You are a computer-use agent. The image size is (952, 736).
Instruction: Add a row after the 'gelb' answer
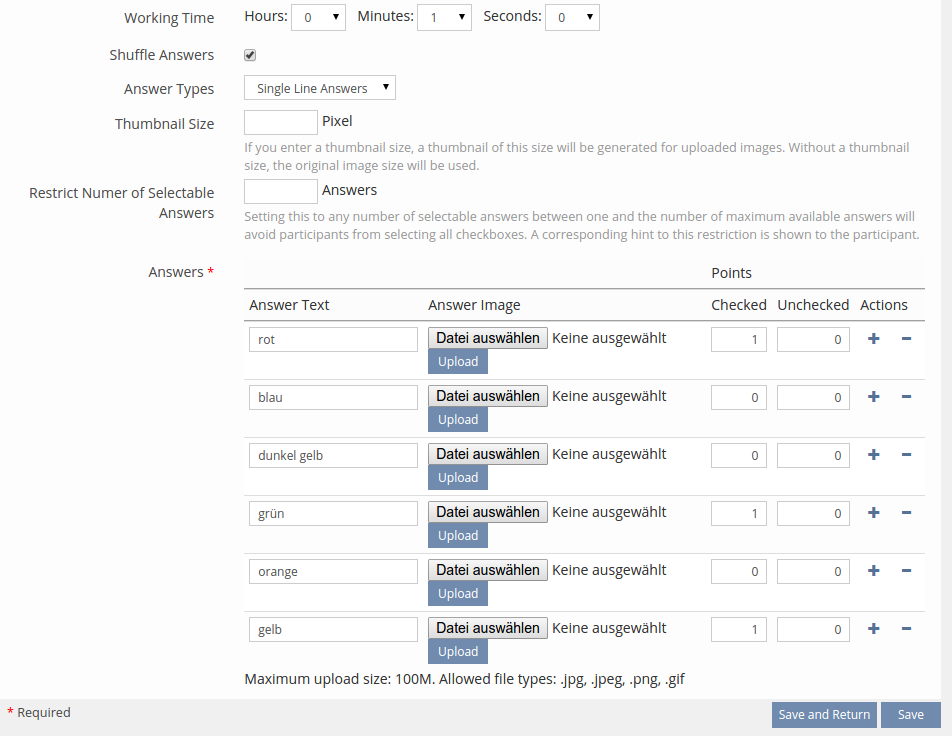[873, 629]
